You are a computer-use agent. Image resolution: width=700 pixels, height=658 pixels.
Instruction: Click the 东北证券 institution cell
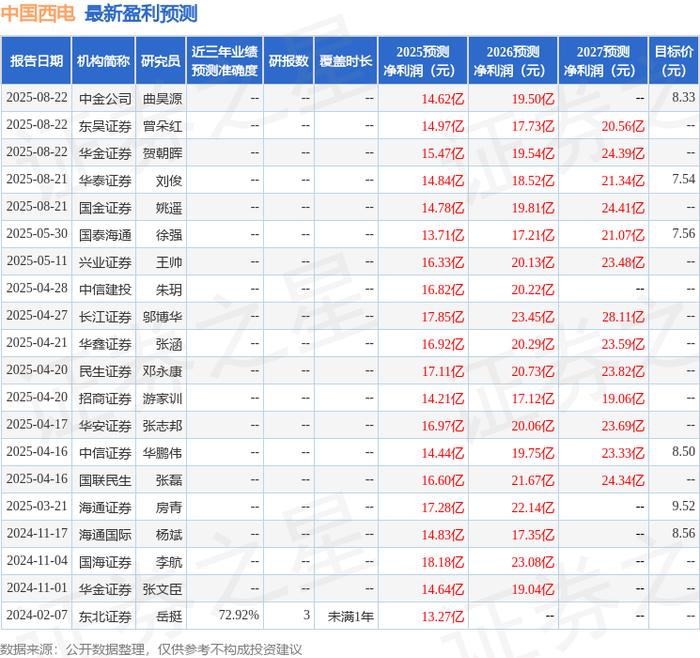pos(105,616)
